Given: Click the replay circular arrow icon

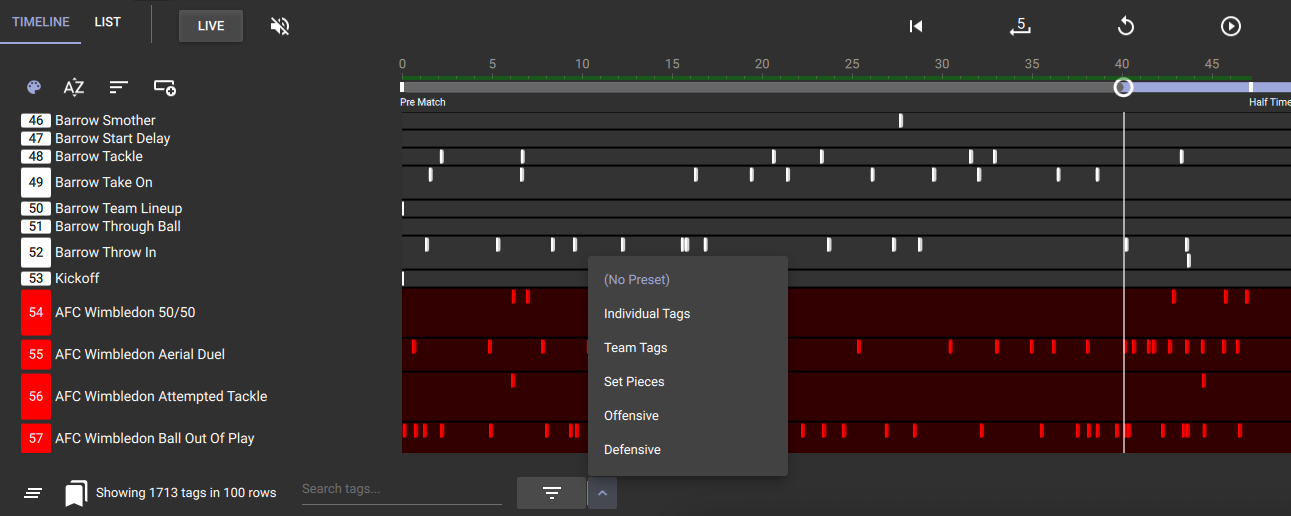Looking at the screenshot, I should click(1126, 26).
